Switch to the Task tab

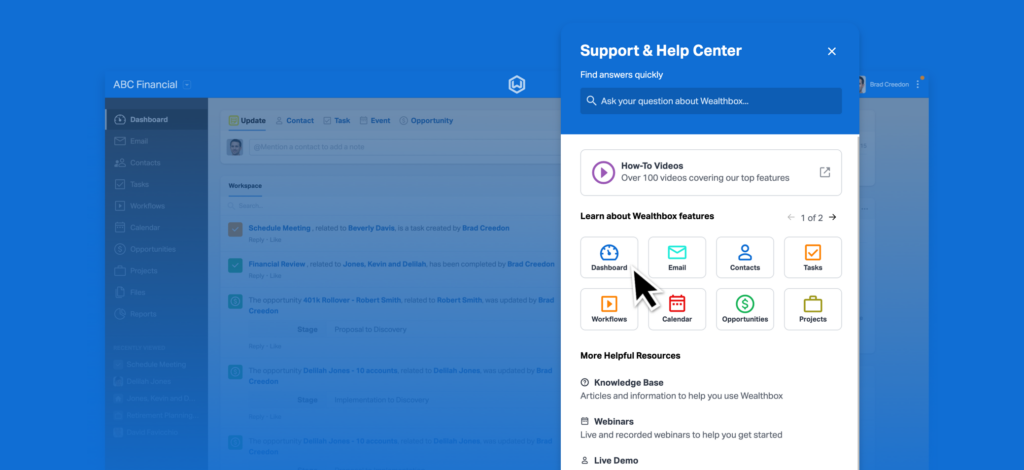[336, 121]
